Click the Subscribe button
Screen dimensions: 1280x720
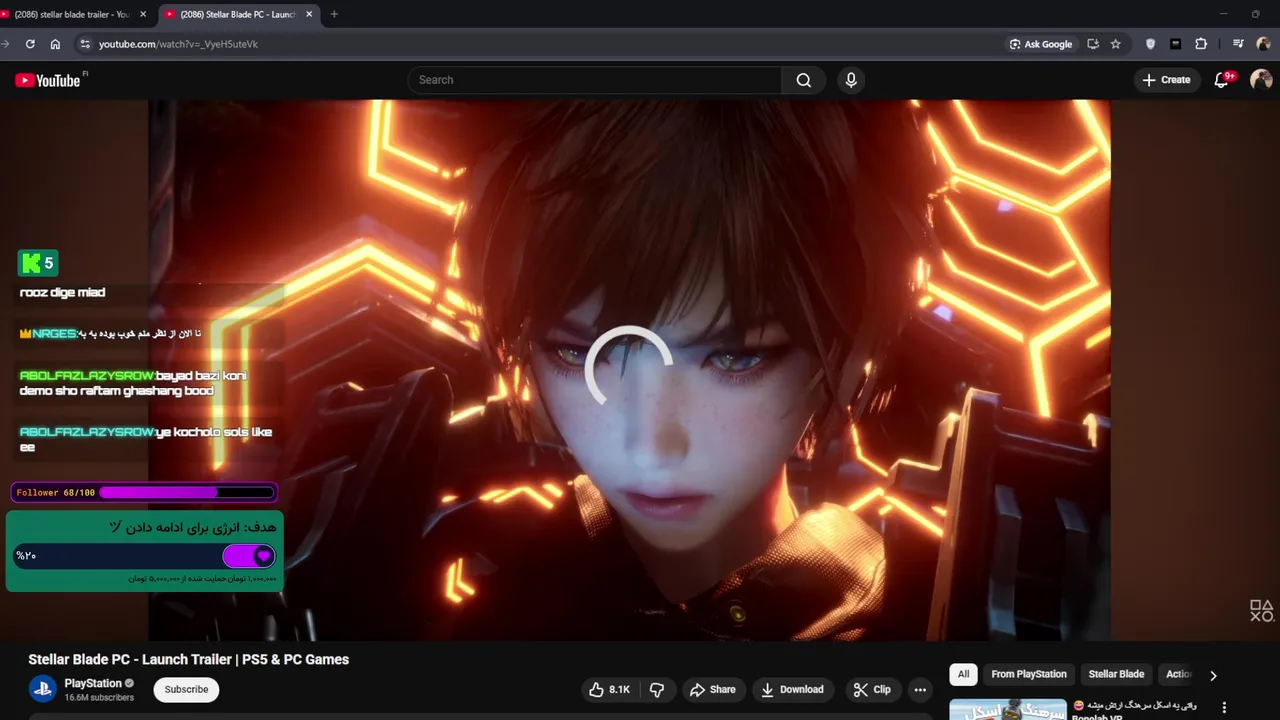pyautogui.click(x=186, y=689)
